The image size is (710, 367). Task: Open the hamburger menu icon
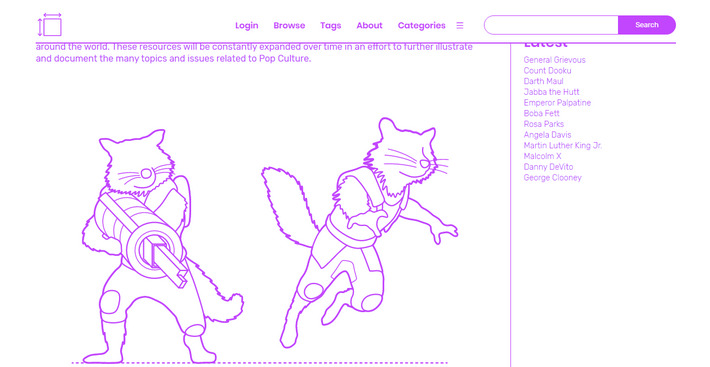[460, 26]
